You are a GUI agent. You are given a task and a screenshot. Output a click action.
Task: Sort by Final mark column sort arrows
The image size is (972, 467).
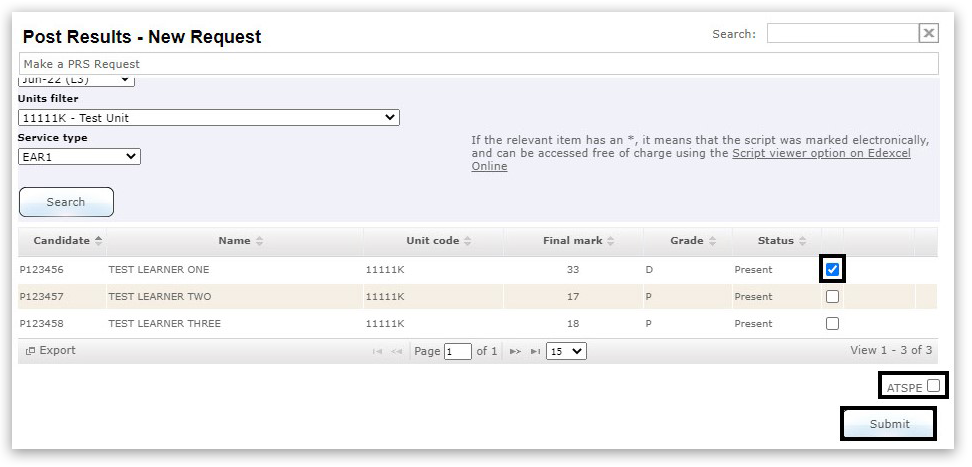[x=610, y=241]
